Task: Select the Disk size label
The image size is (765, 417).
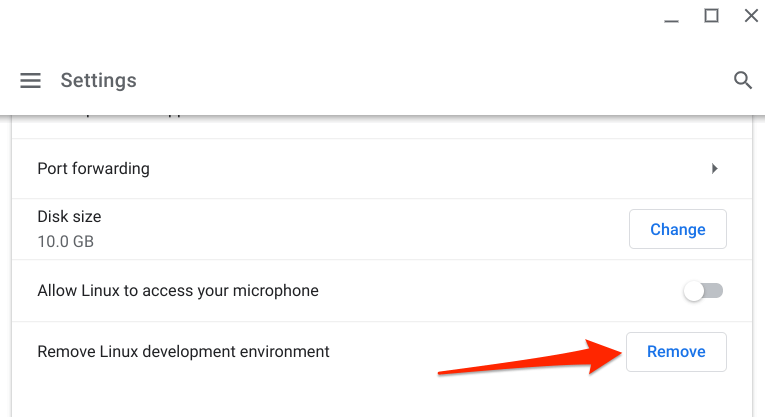Action: (69, 216)
